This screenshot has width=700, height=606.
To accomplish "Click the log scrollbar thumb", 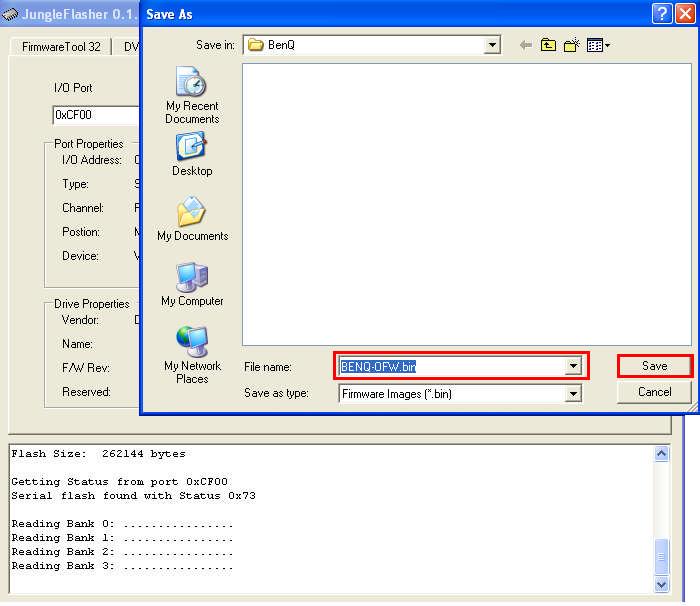I will click(662, 557).
